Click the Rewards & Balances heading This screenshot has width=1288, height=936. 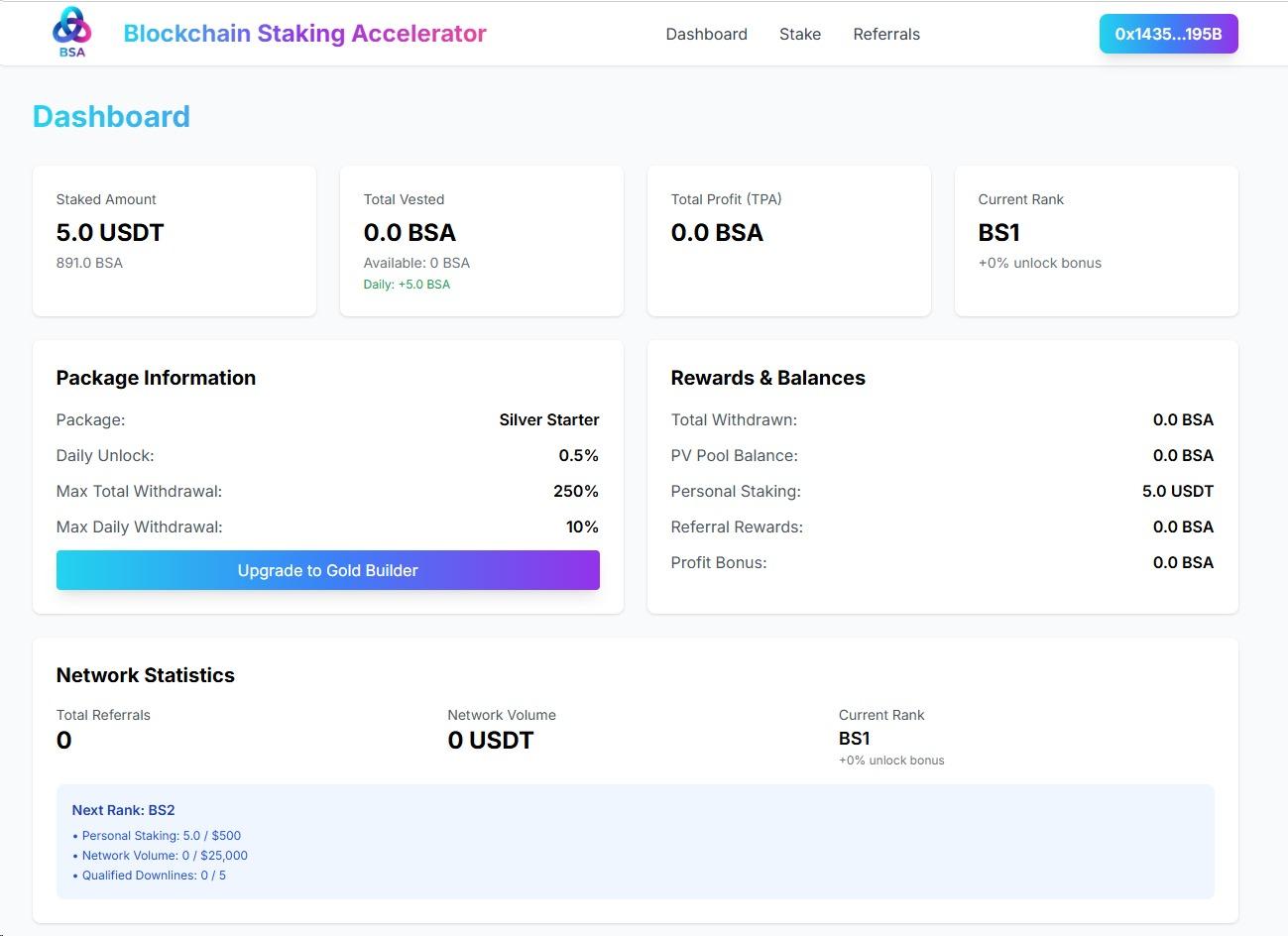click(767, 378)
